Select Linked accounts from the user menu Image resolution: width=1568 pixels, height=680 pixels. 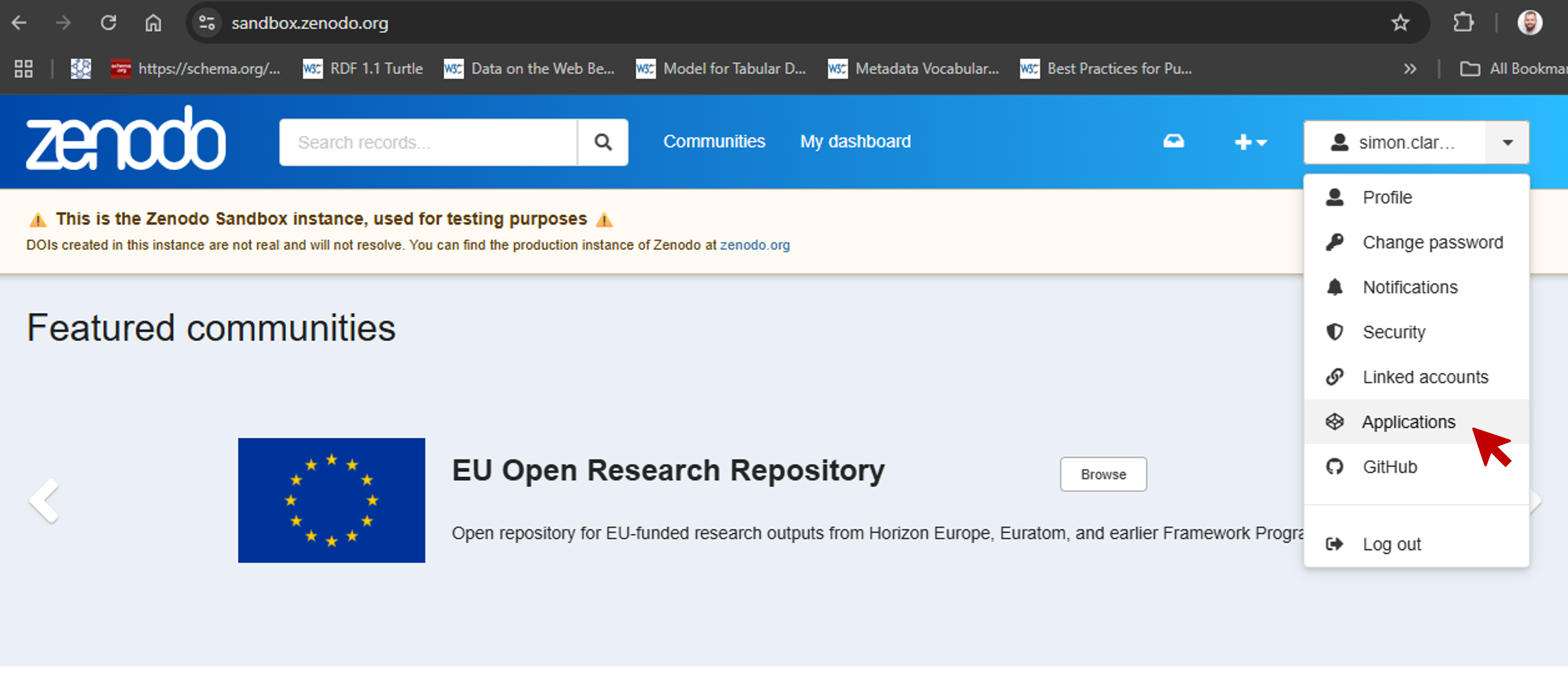(x=1416, y=378)
